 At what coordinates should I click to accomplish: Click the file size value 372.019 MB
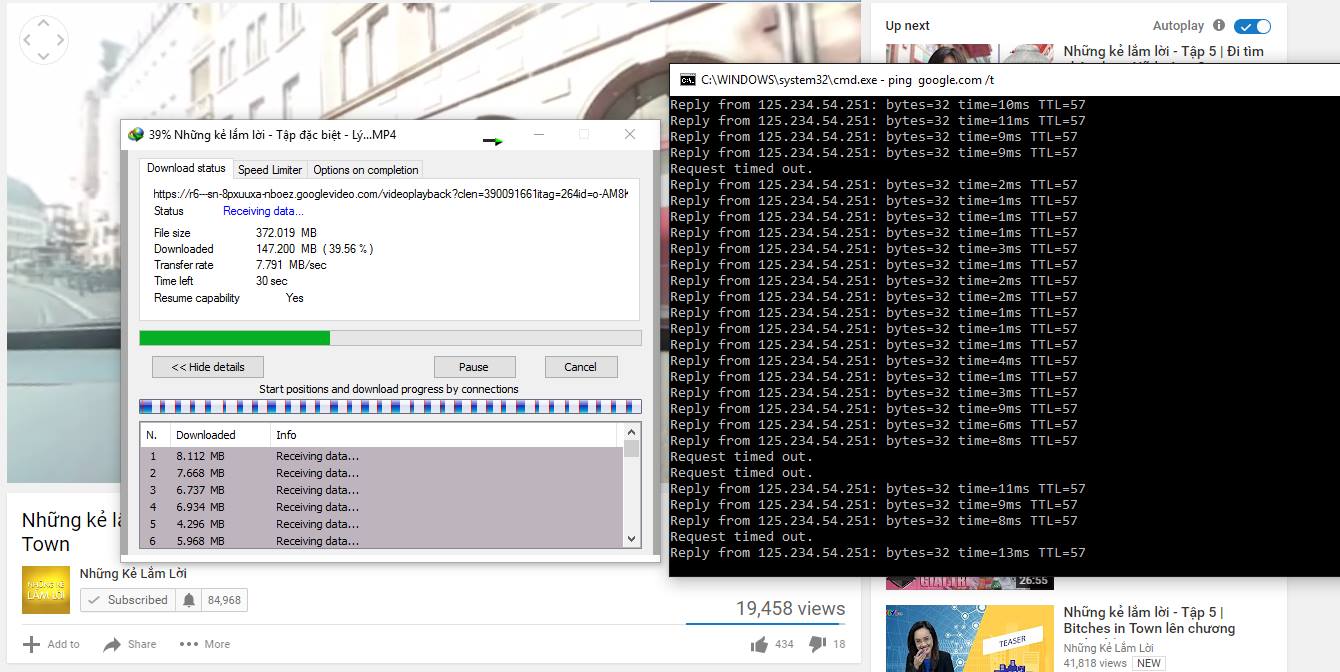286,233
